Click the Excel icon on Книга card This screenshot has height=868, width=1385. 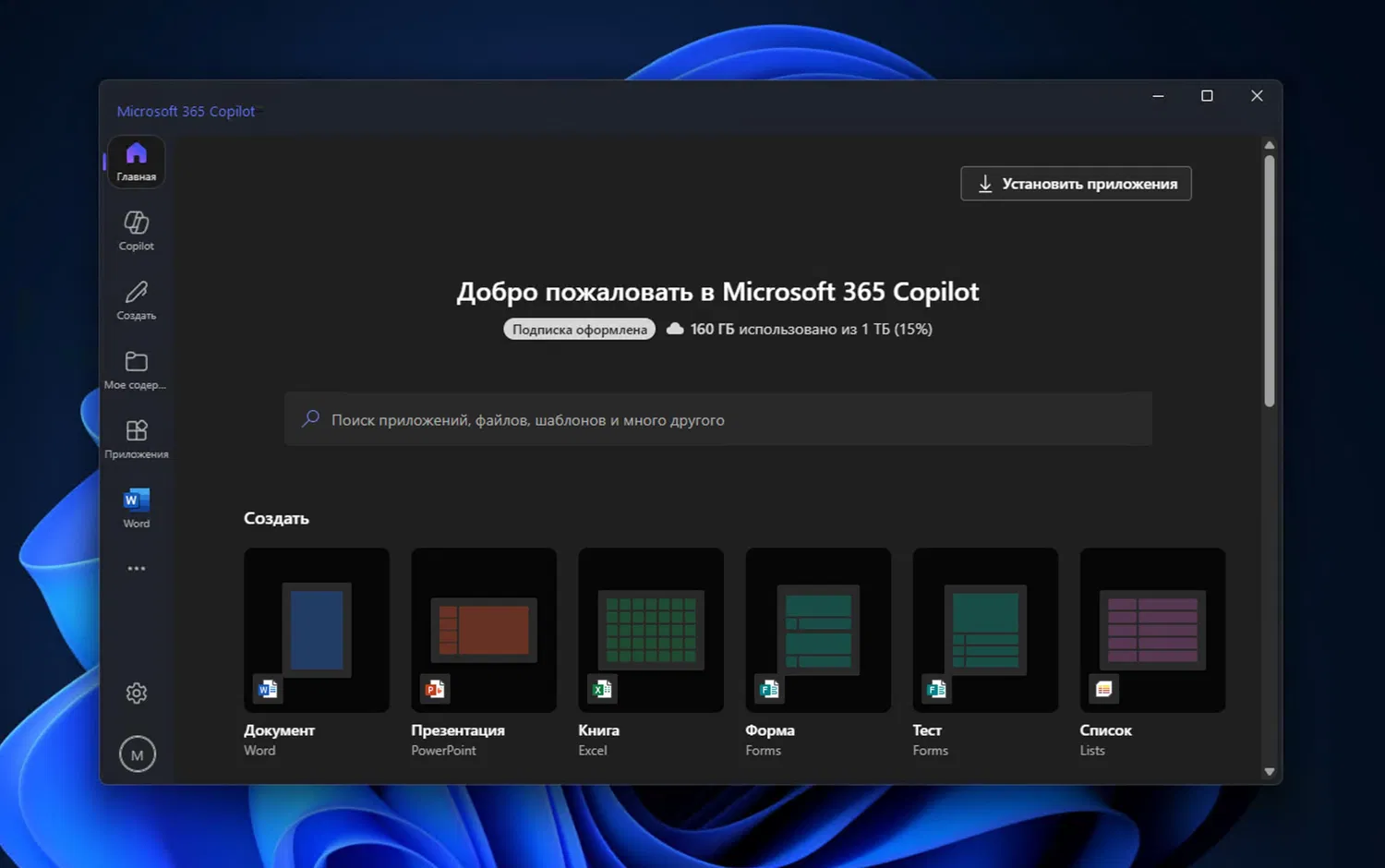pyautogui.click(x=602, y=689)
